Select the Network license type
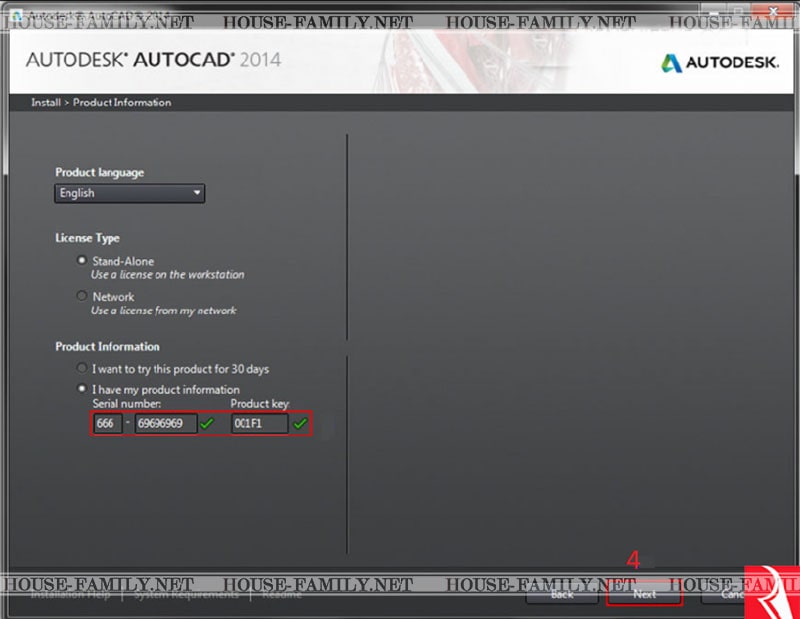 point(82,296)
